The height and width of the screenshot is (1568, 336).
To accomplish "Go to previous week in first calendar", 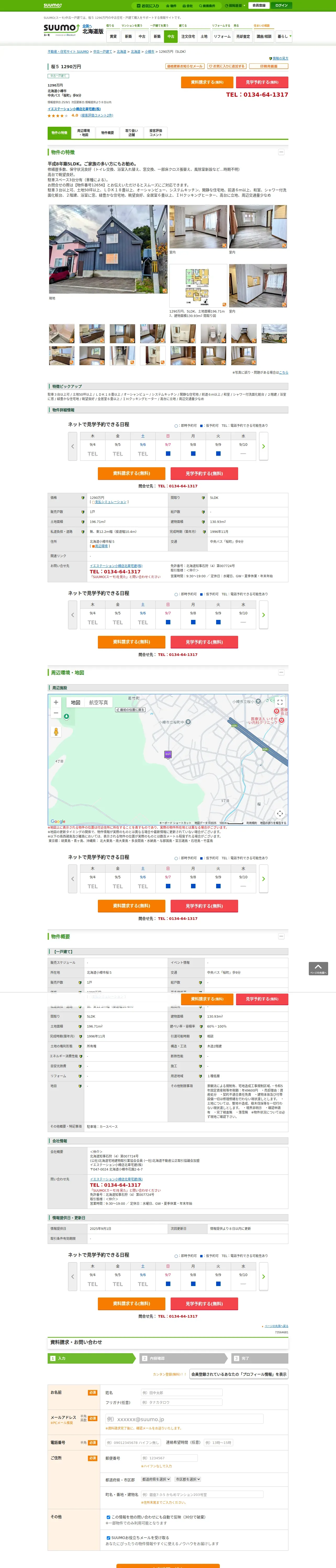I will tap(72, 446).
